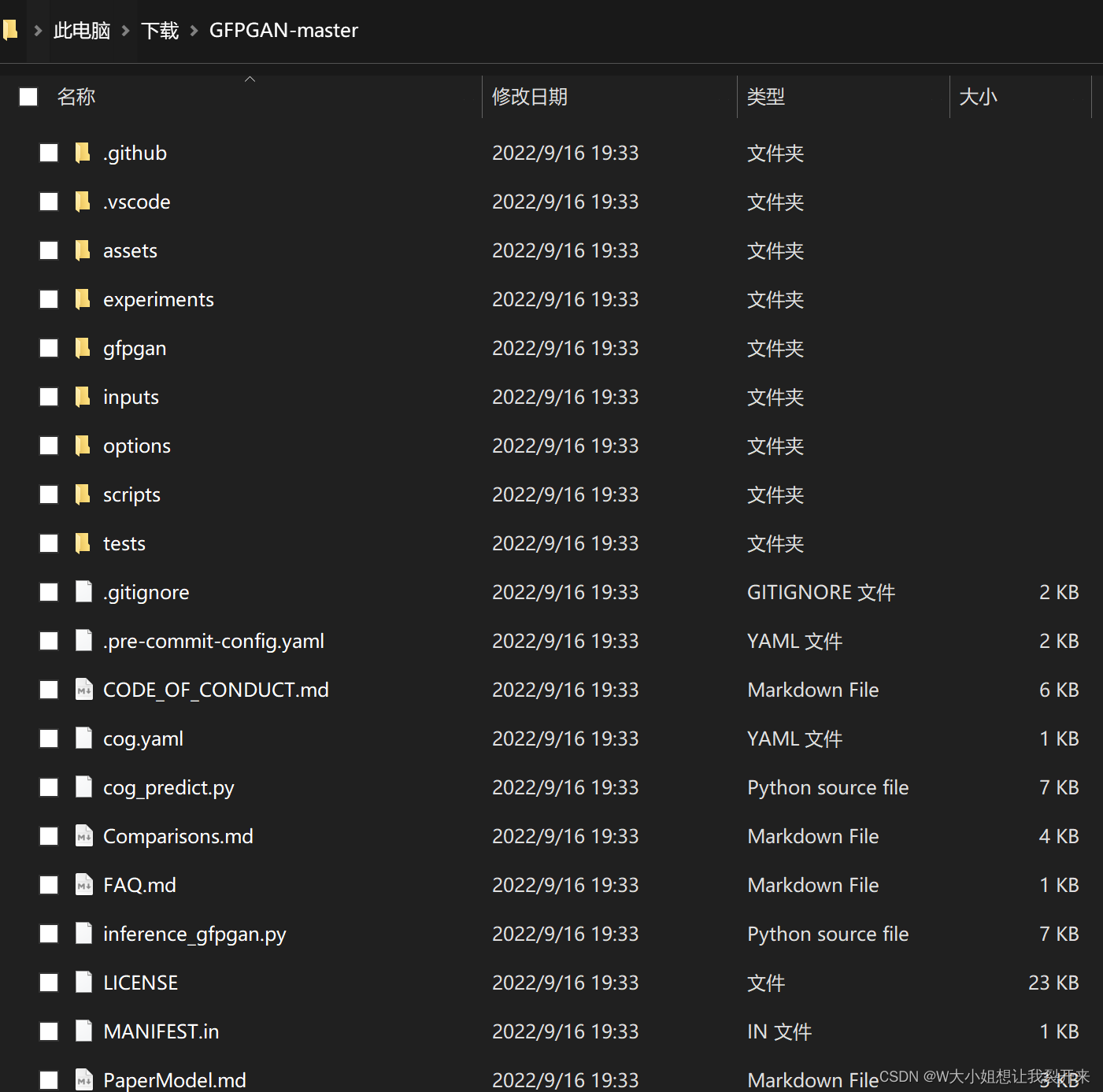Select PaperModel.md file name

pyautogui.click(x=175, y=1079)
